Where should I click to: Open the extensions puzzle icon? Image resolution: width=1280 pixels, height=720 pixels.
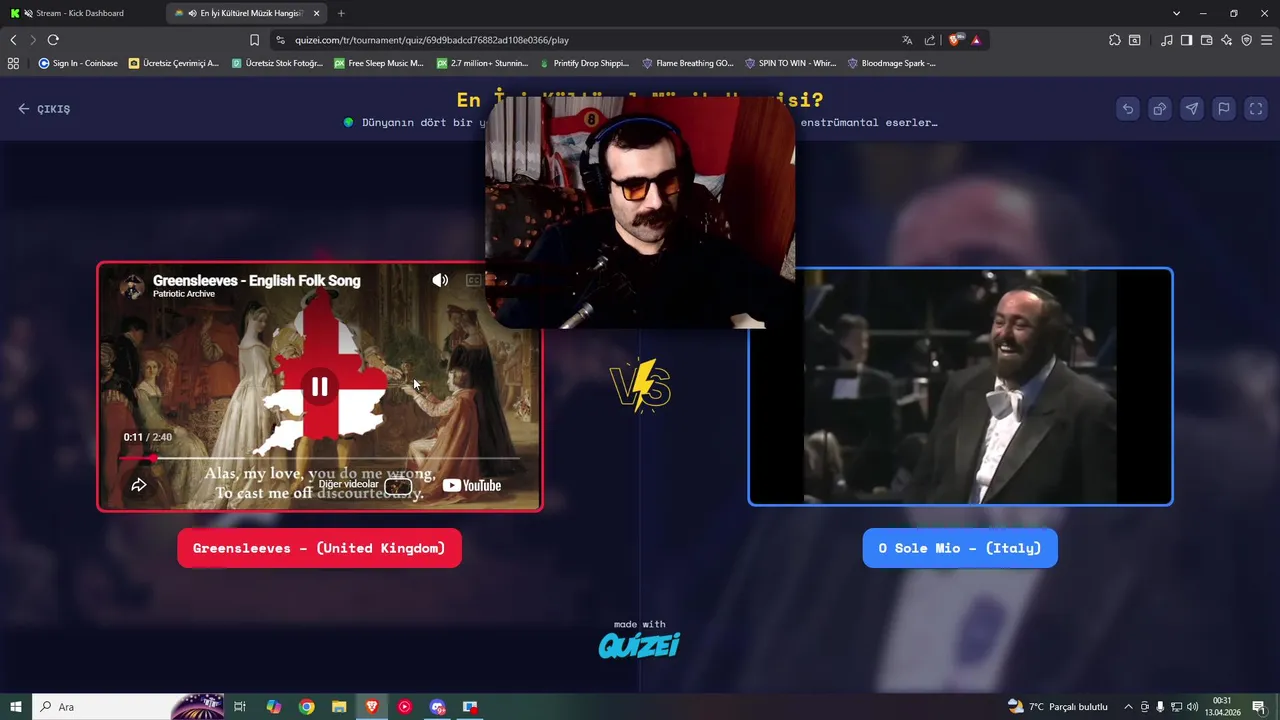[1115, 40]
